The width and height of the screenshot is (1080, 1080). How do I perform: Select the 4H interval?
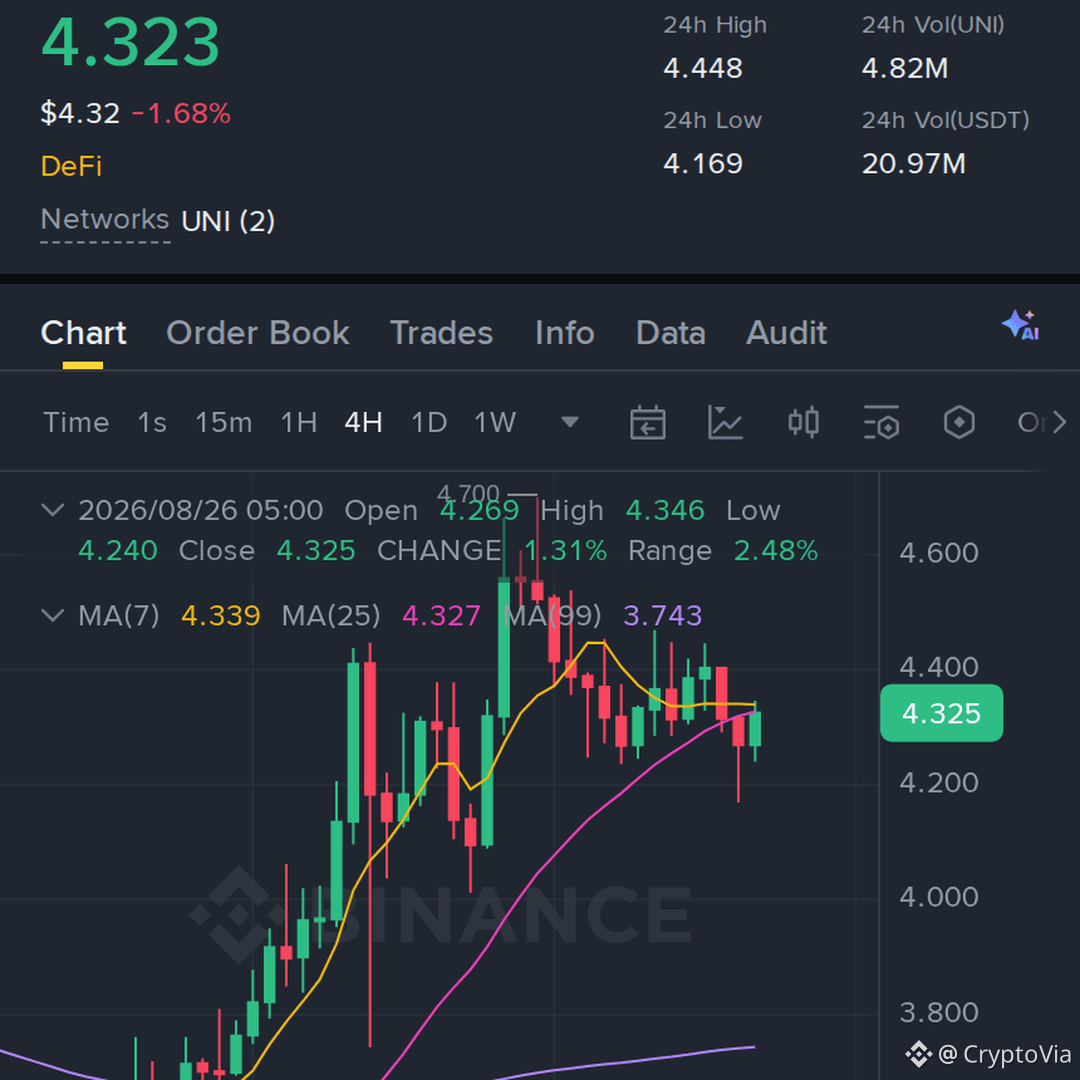[x=364, y=422]
